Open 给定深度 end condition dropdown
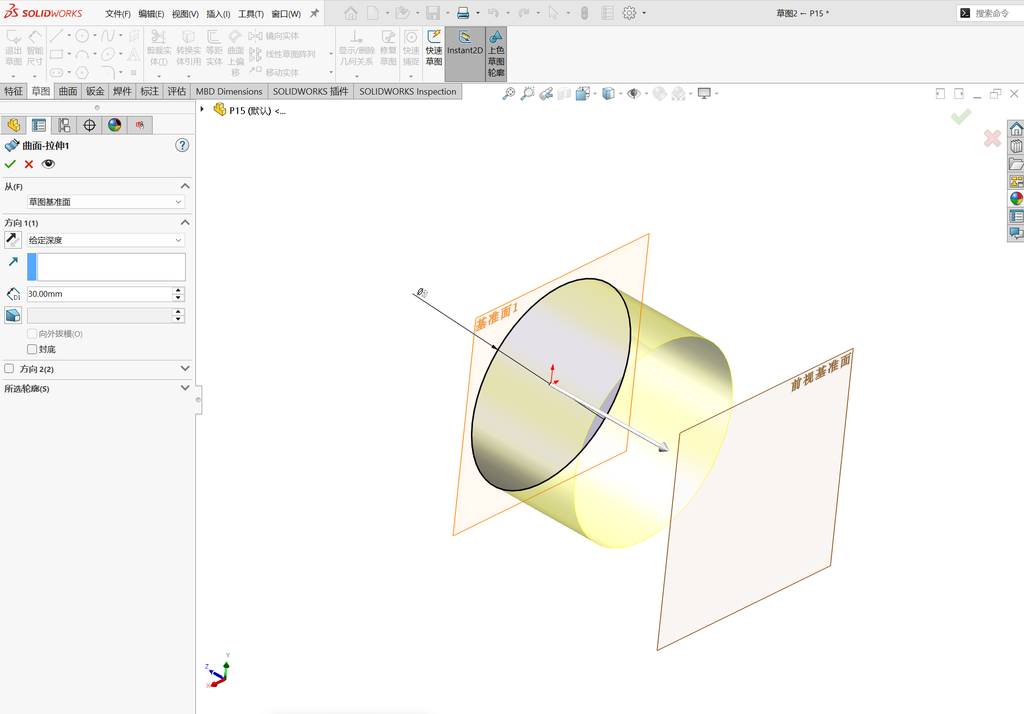Viewport: 1024px width, 714px height. [106, 240]
